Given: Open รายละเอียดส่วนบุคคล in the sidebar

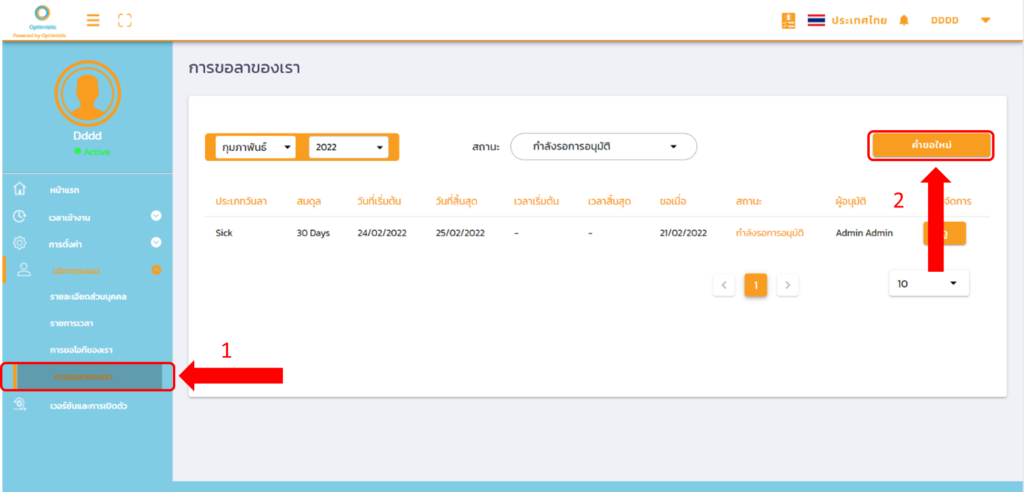Looking at the screenshot, I should [x=88, y=297].
